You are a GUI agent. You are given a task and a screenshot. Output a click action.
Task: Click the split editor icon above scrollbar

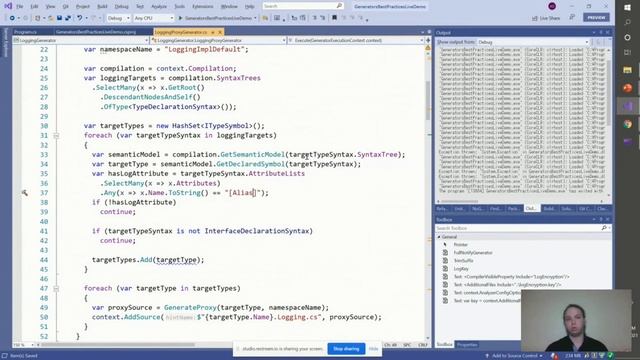tap(428, 40)
